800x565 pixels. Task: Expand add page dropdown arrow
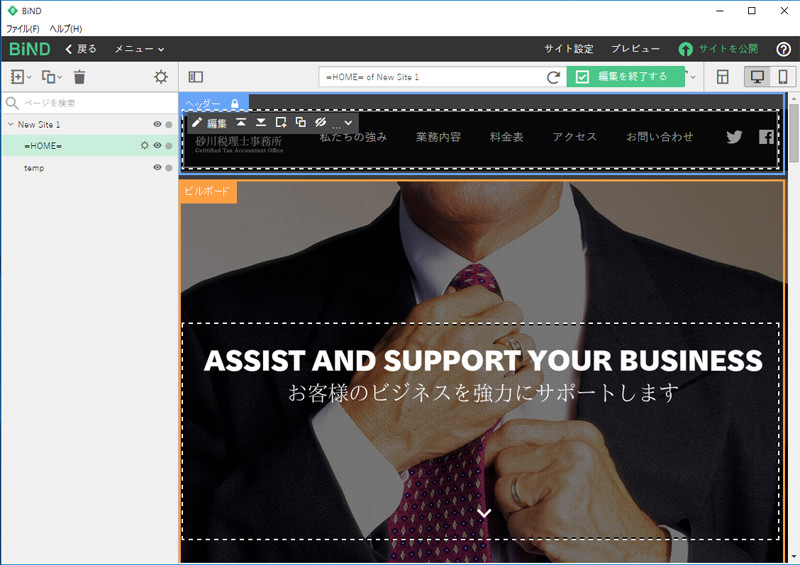pos(29,77)
